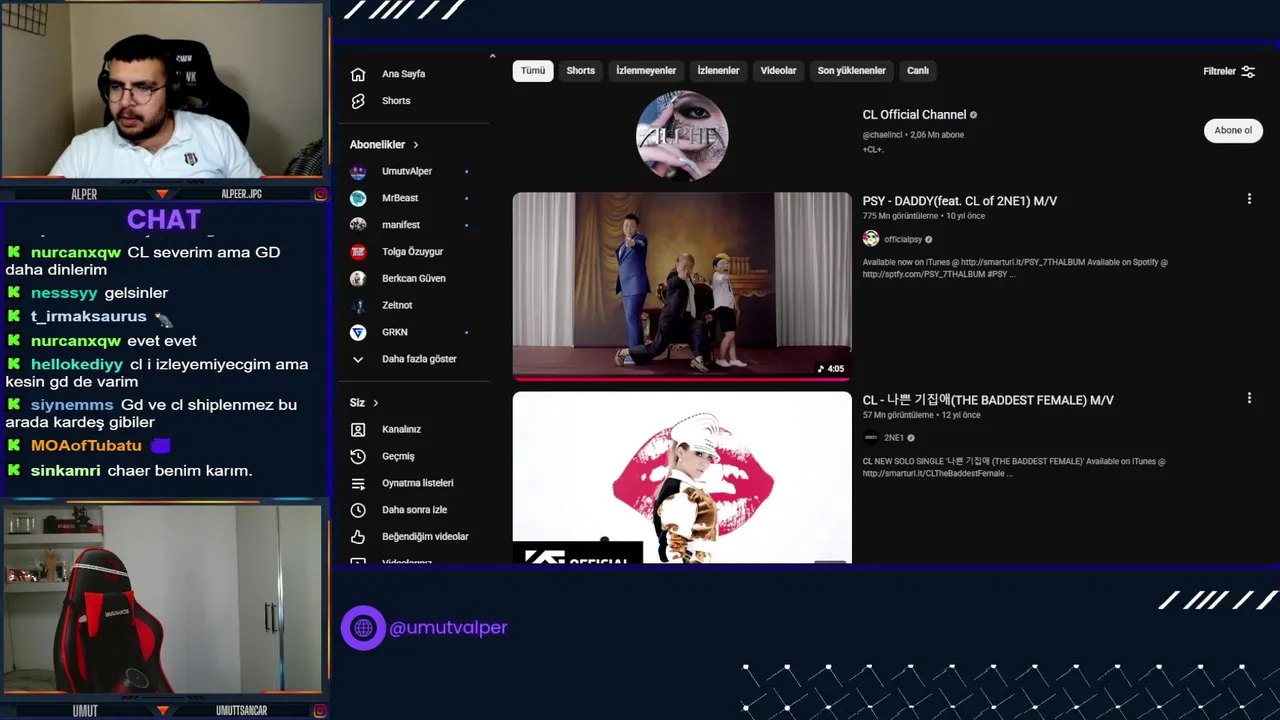Screen dimensions: 1280x720
Task: Open Kanalınız channel icon
Action: click(x=358, y=429)
